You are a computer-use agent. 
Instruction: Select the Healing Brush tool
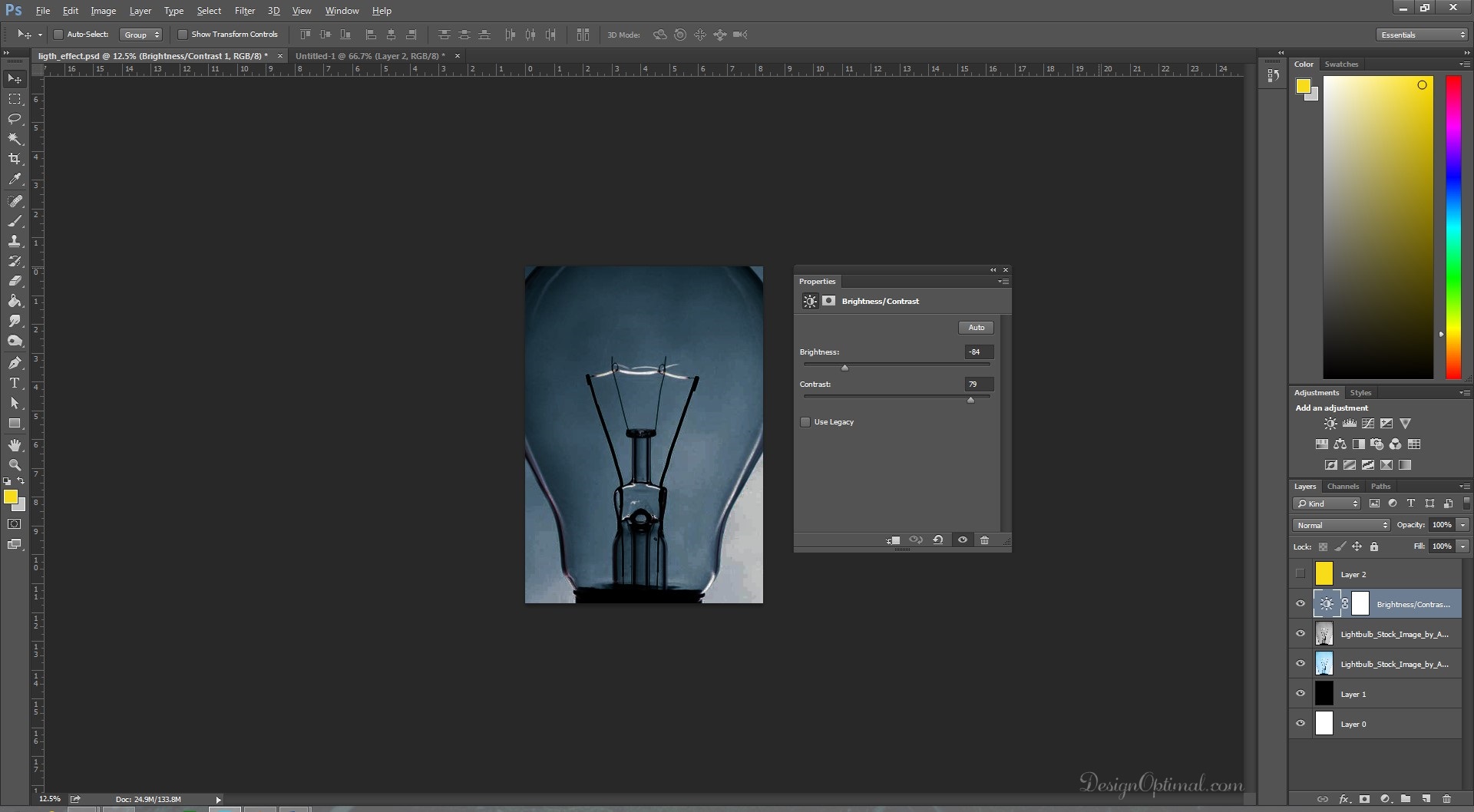click(15, 201)
